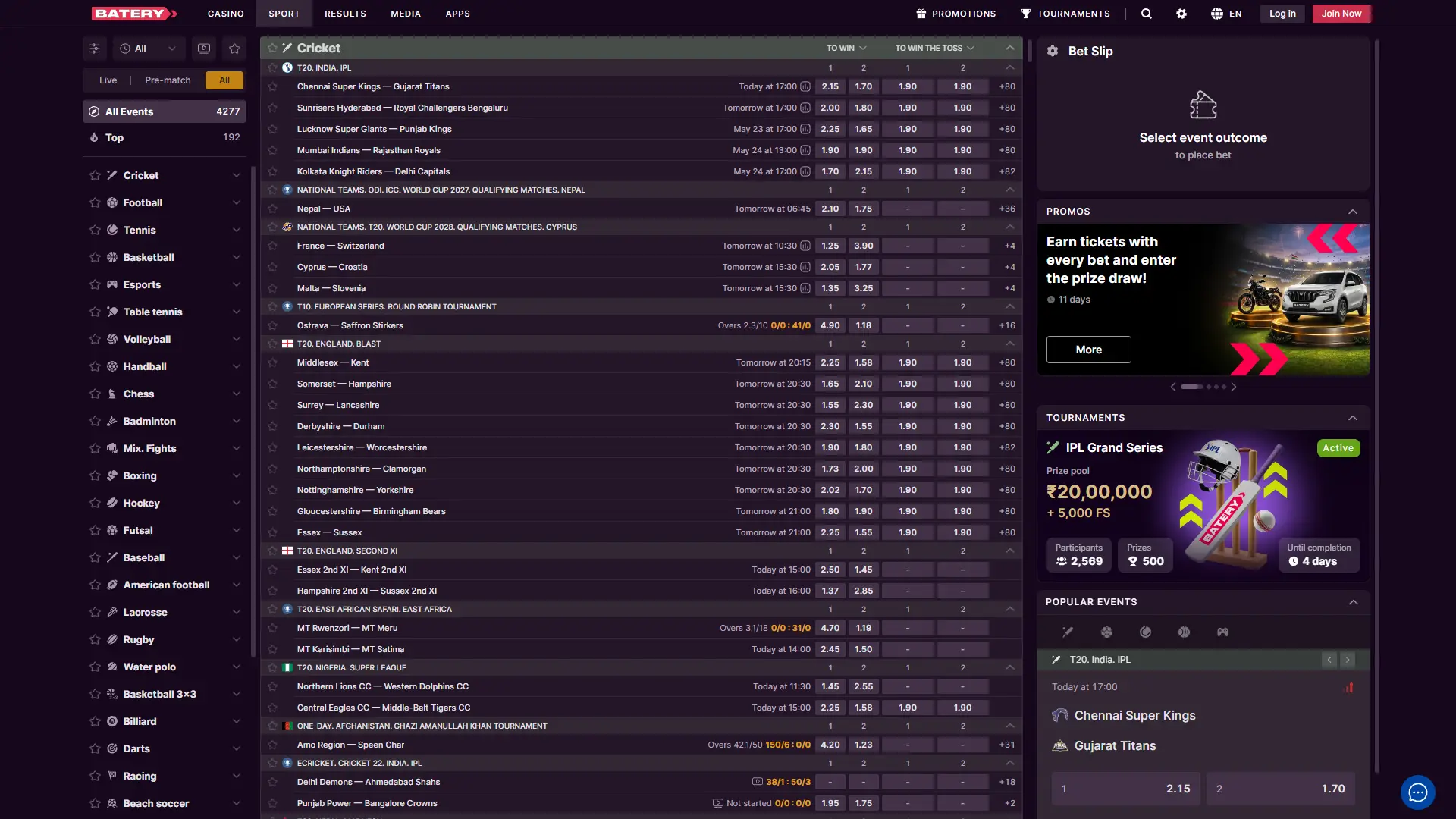Collapse the Tournaments panel
This screenshot has height=819, width=1456.
point(1353,418)
